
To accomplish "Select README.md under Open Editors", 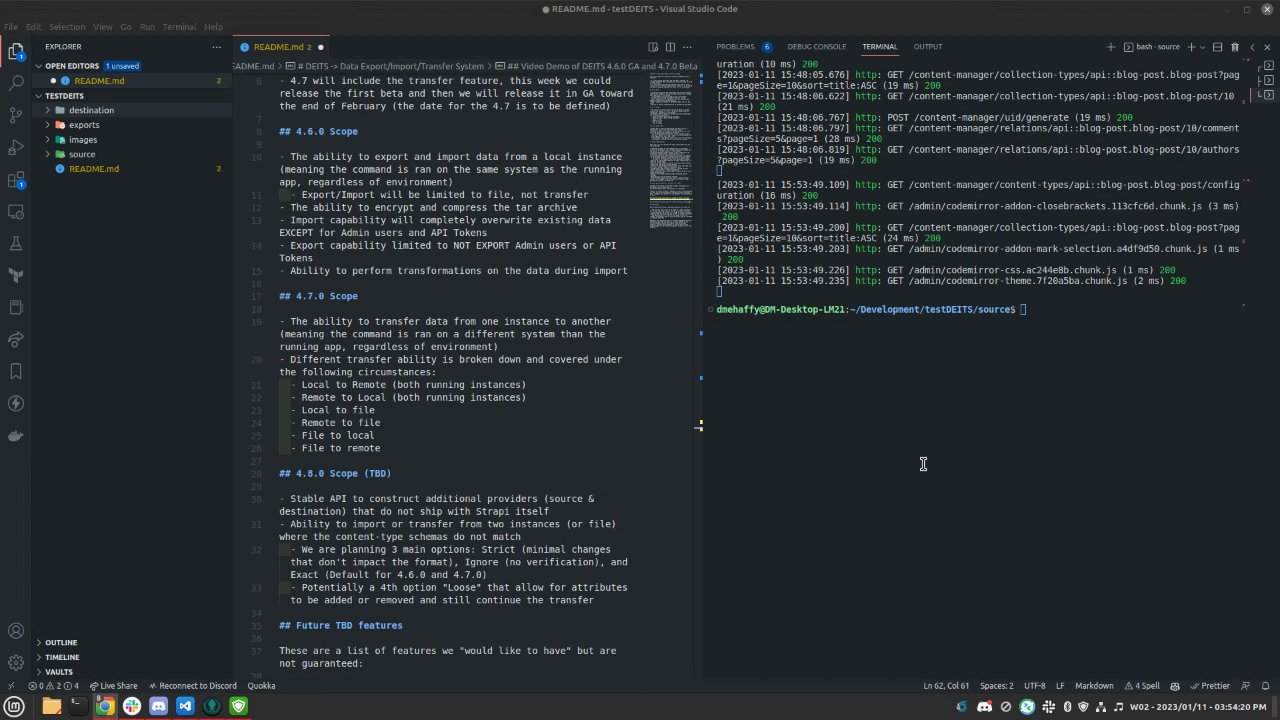I will pos(132,81).
